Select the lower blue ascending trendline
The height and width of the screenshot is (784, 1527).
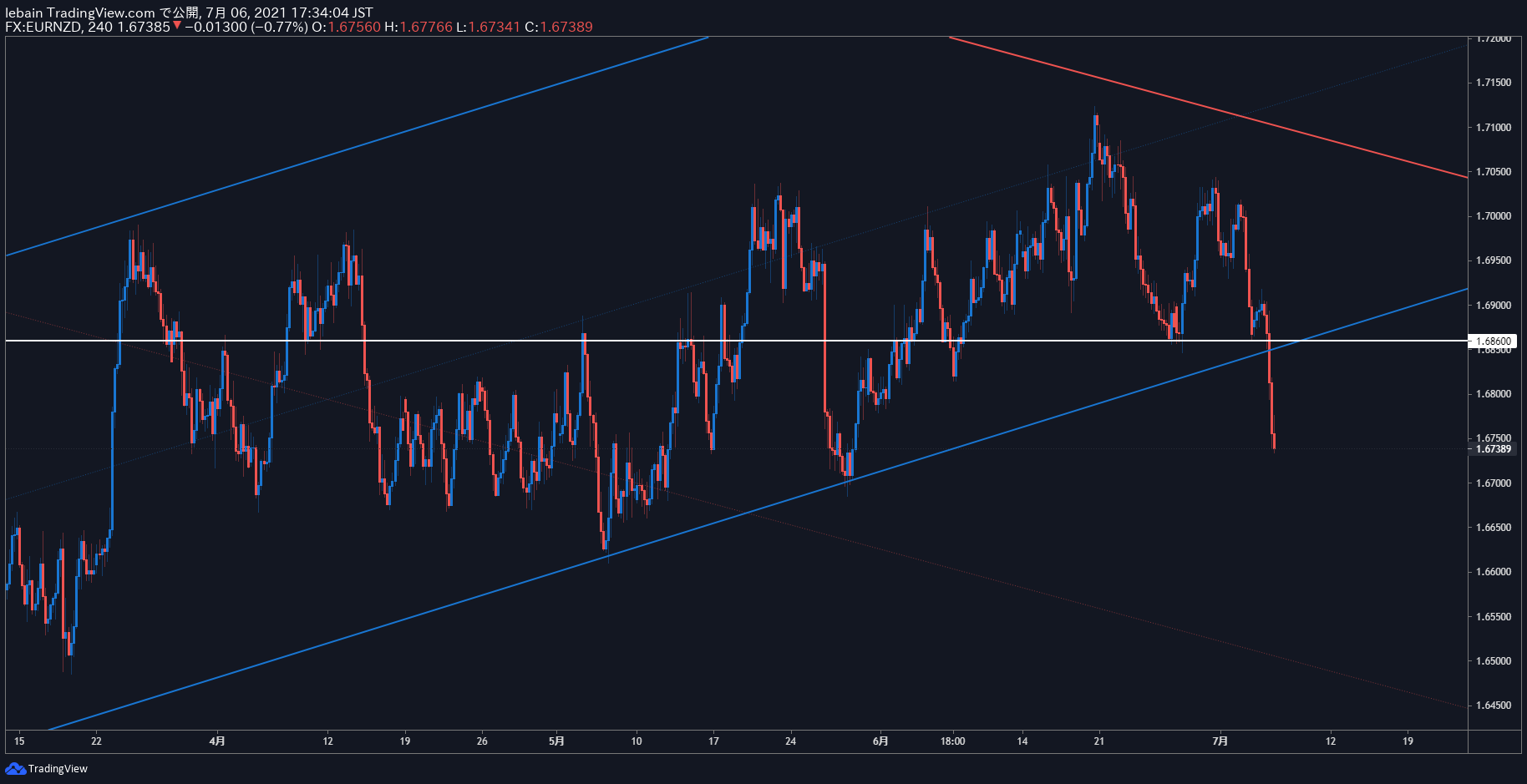(x=758, y=509)
